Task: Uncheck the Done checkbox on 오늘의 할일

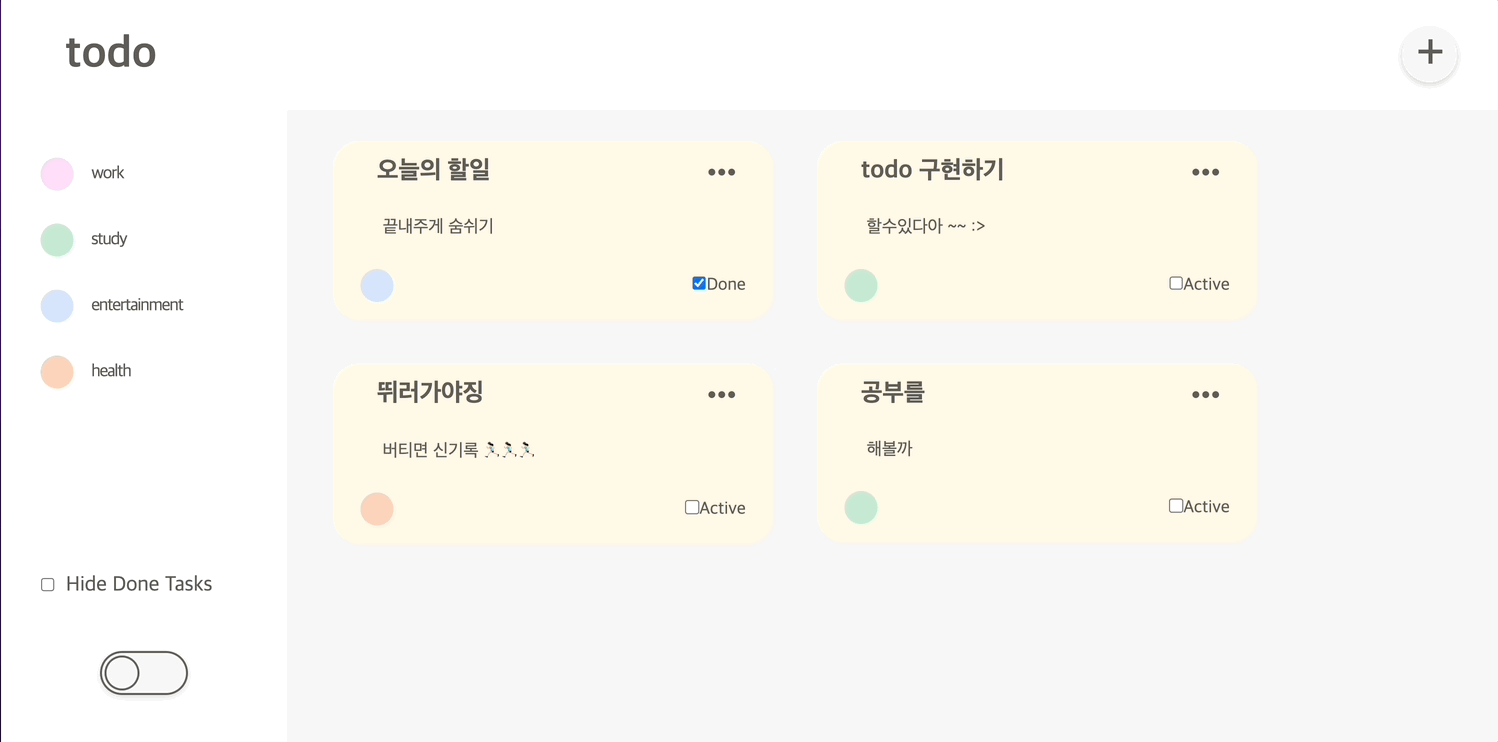Action: click(x=699, y=283)
